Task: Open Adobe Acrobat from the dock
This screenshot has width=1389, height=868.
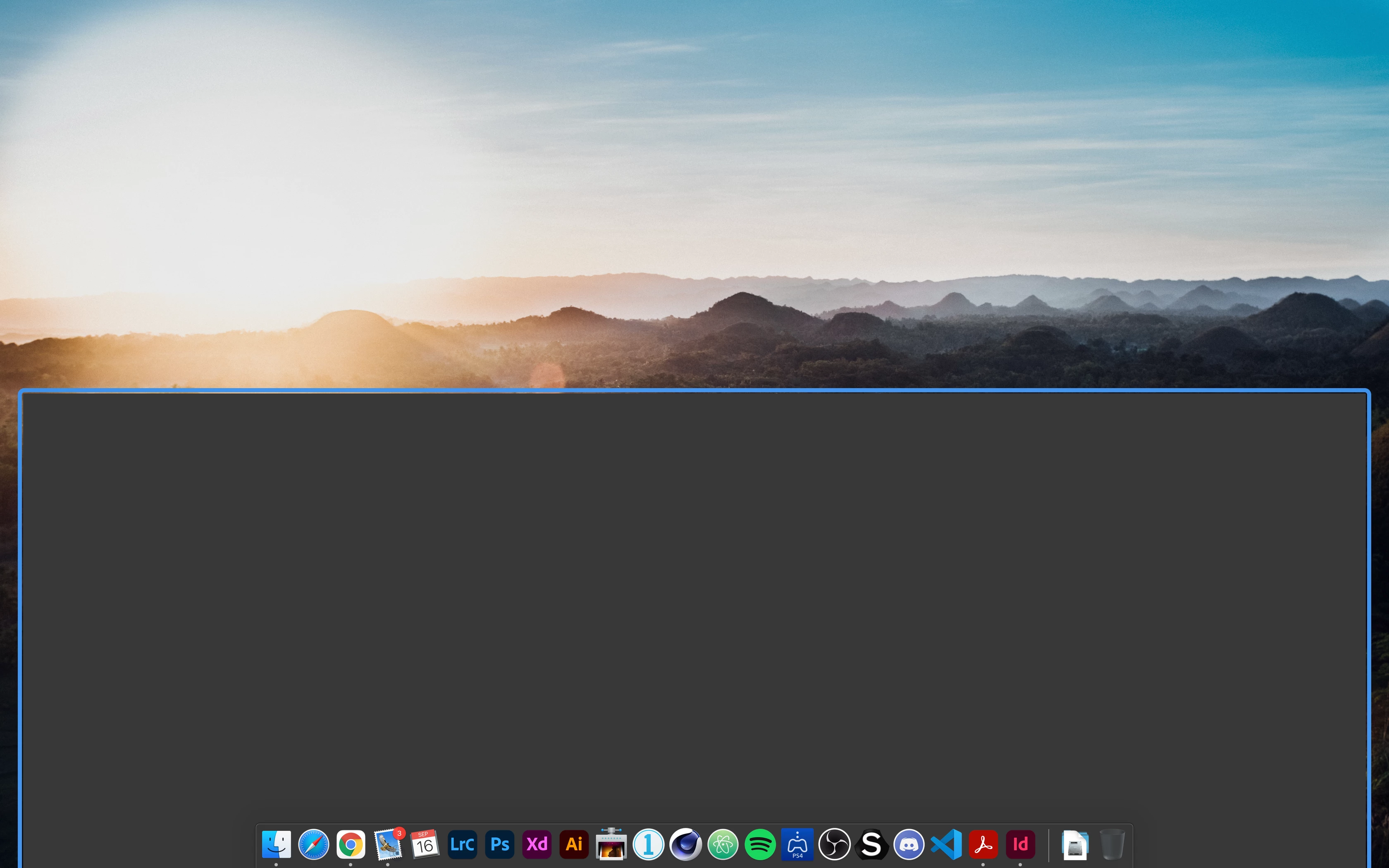Action: (983, 844)
